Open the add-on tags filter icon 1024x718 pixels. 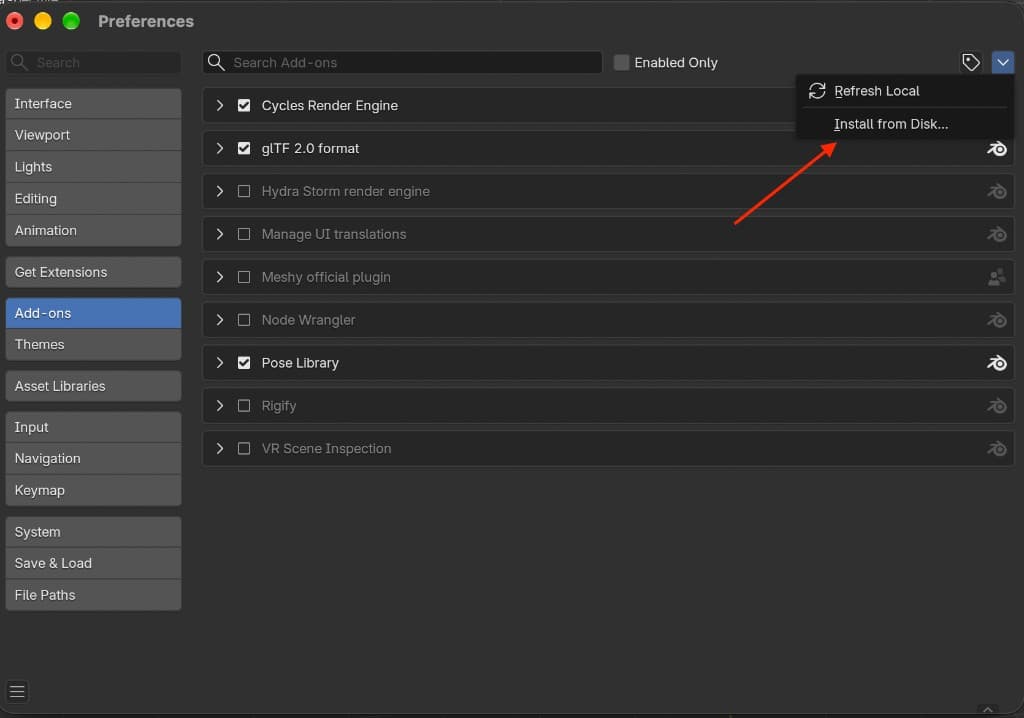[970, 63]
